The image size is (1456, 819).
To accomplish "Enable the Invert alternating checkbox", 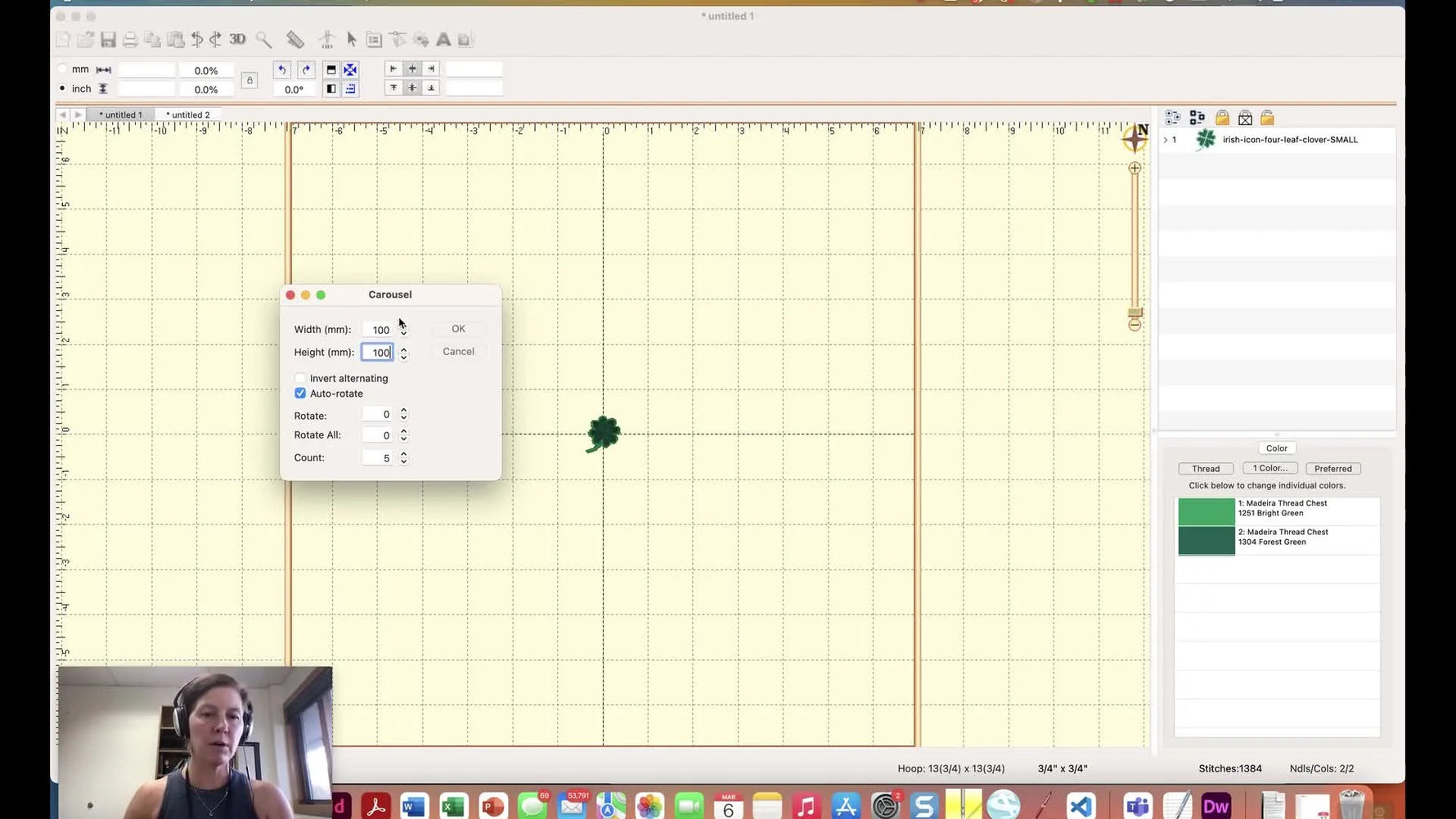I will pos(300,378).
